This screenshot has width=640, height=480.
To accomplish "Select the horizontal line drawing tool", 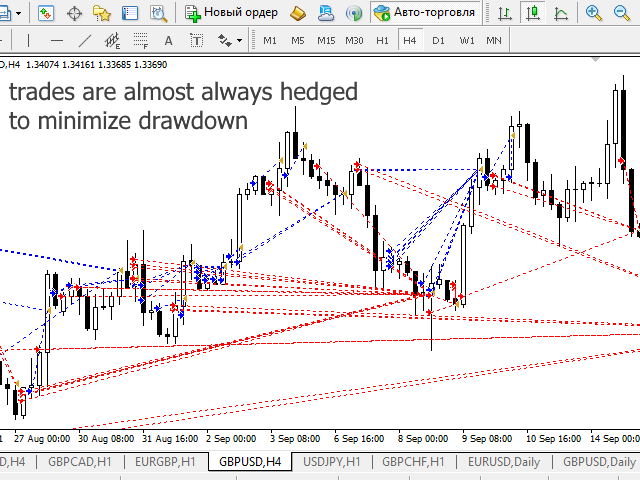I will pos(57,40).
